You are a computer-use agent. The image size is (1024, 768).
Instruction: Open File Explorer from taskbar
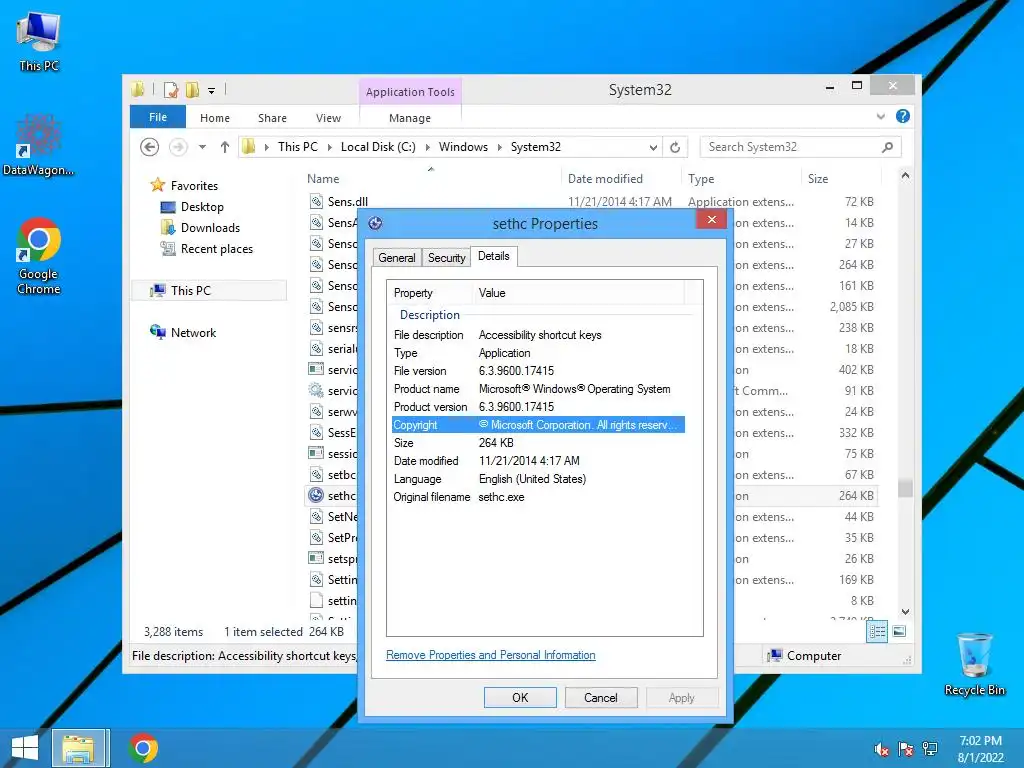[x=78, y=748]
